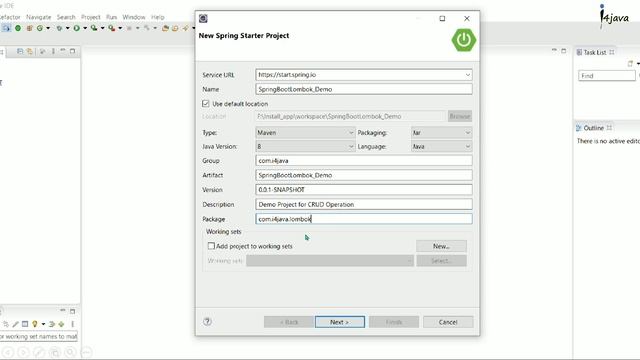Click the Version field showing 0.0.1-SNAPSHOT

point(364,190)
